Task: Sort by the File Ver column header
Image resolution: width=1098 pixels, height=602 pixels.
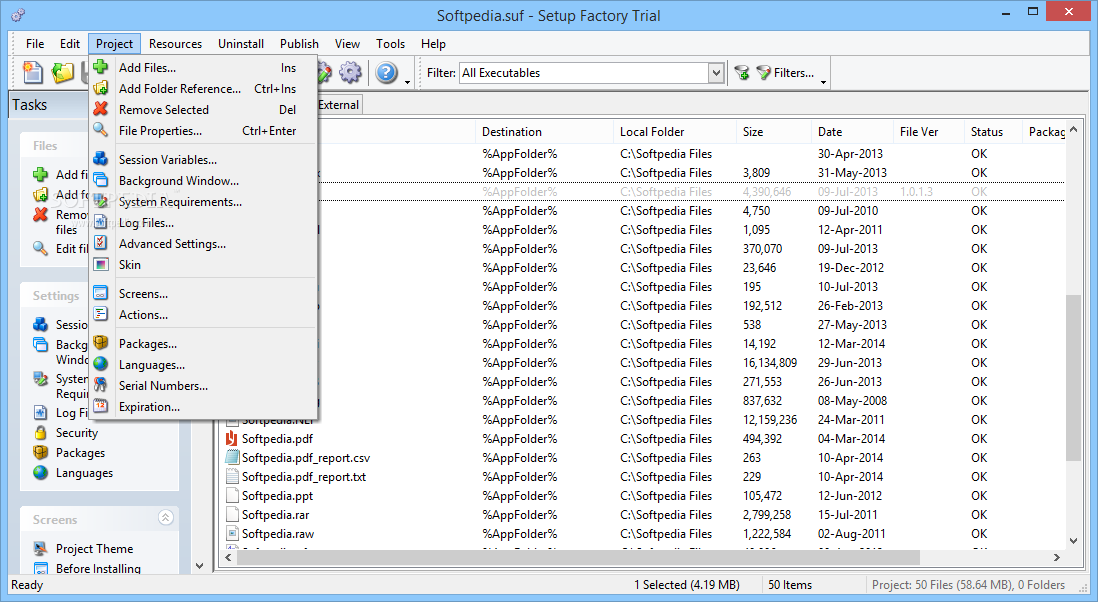Action: (929, 132)
